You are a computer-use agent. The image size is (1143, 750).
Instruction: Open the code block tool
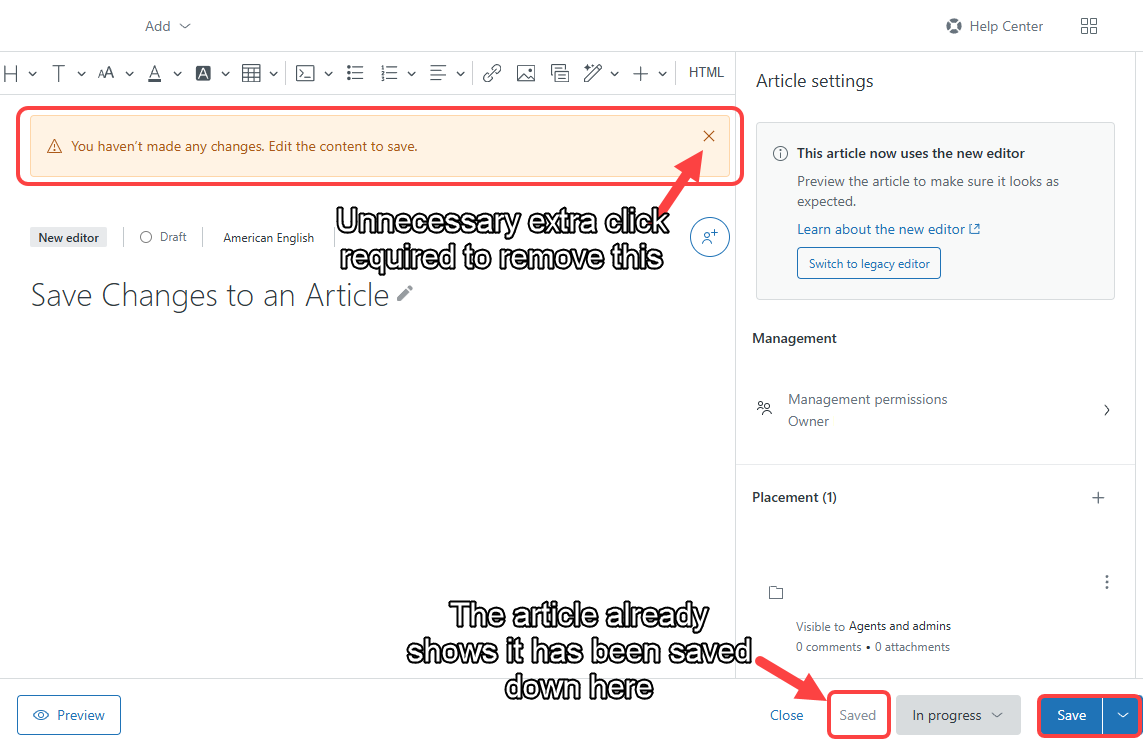(305, 73)
